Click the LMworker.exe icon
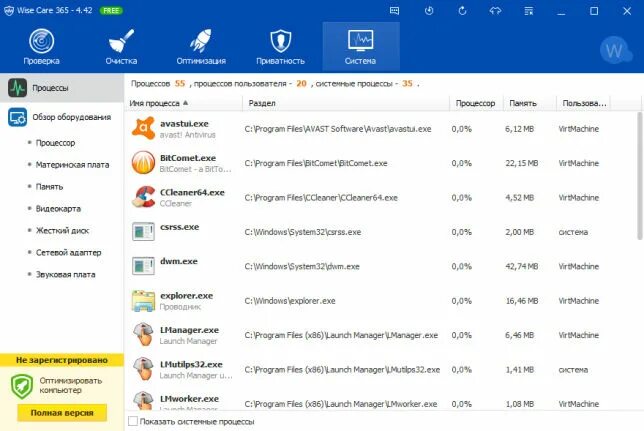This screenshot has height=431, width=644. (x=143, y=400)
